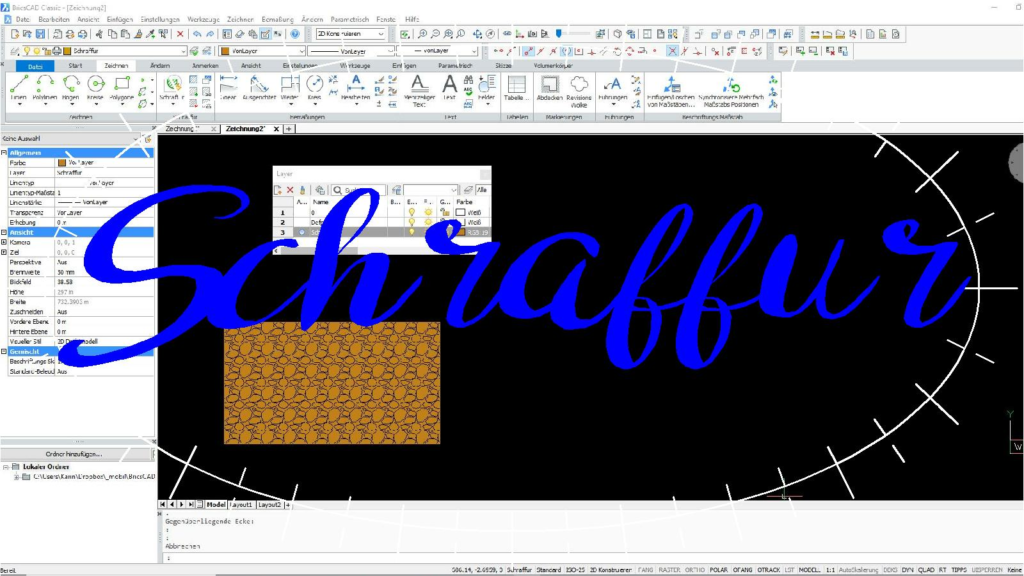The image size is (1024, 576).
Task: Click the Model tab button
Action: click(x=216, y=505)
